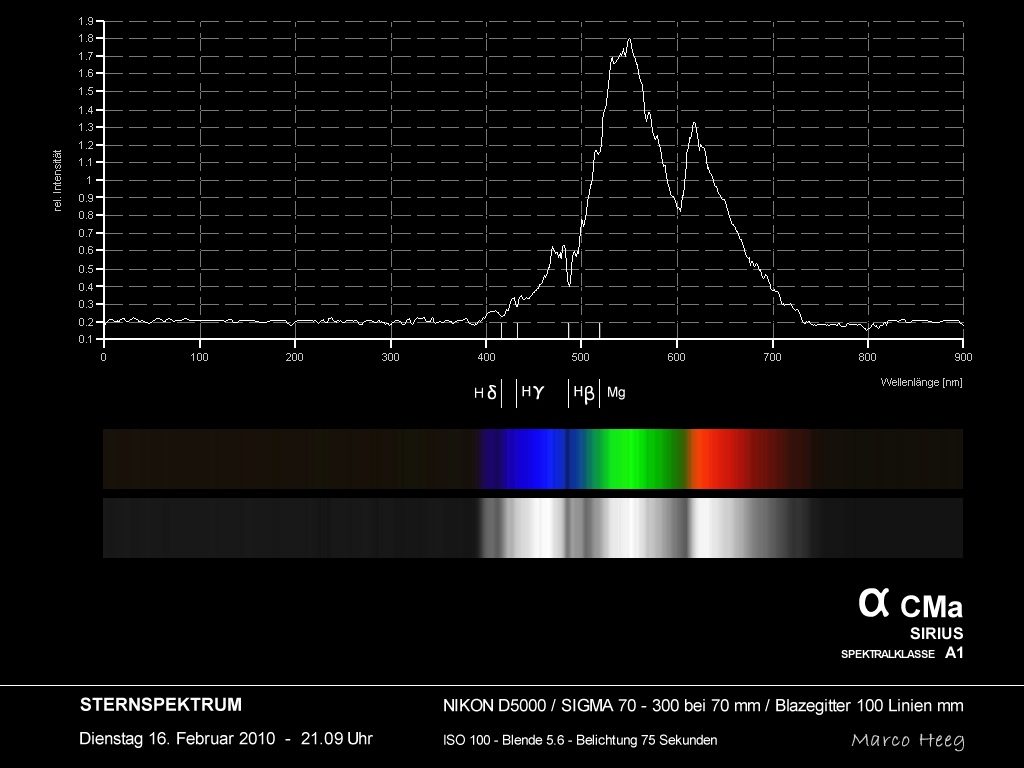
Task: Click the Hδ spectral line label
Action: coord(485,394)
